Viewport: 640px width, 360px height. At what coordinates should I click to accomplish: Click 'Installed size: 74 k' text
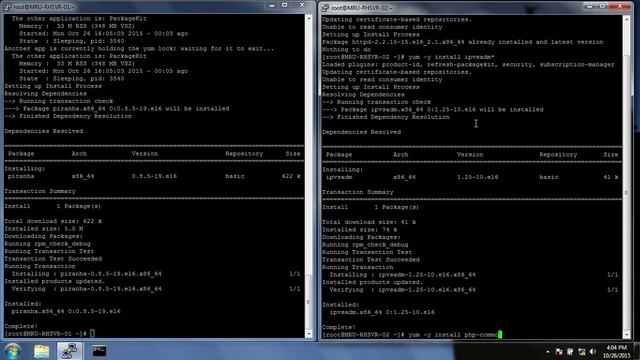(x=360, y=229)
